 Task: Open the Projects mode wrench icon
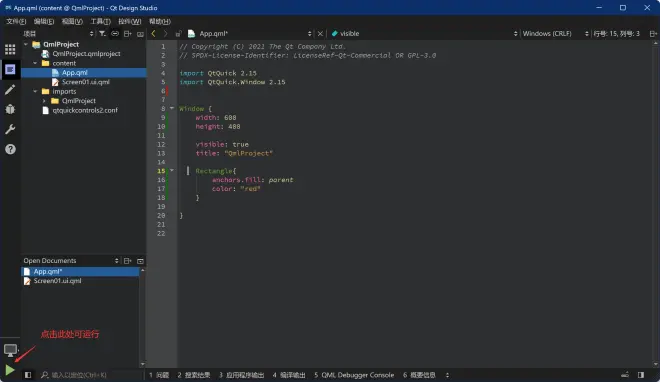(10, 129)
